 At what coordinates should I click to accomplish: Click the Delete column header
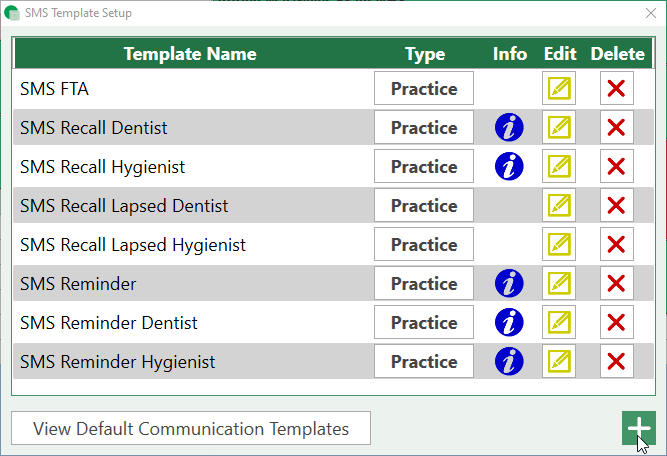click(618, 54)
